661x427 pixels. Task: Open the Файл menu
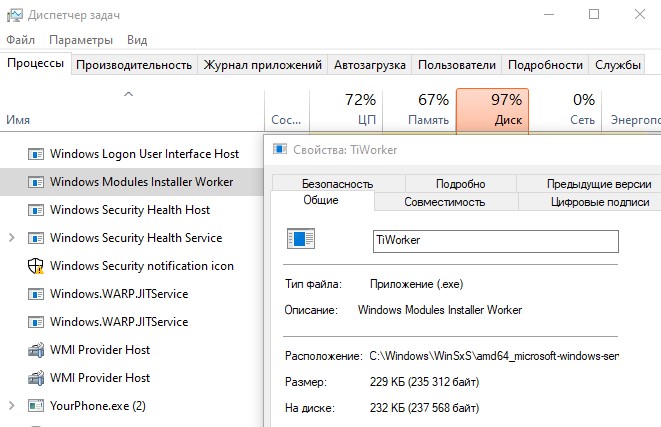(20, 40)
